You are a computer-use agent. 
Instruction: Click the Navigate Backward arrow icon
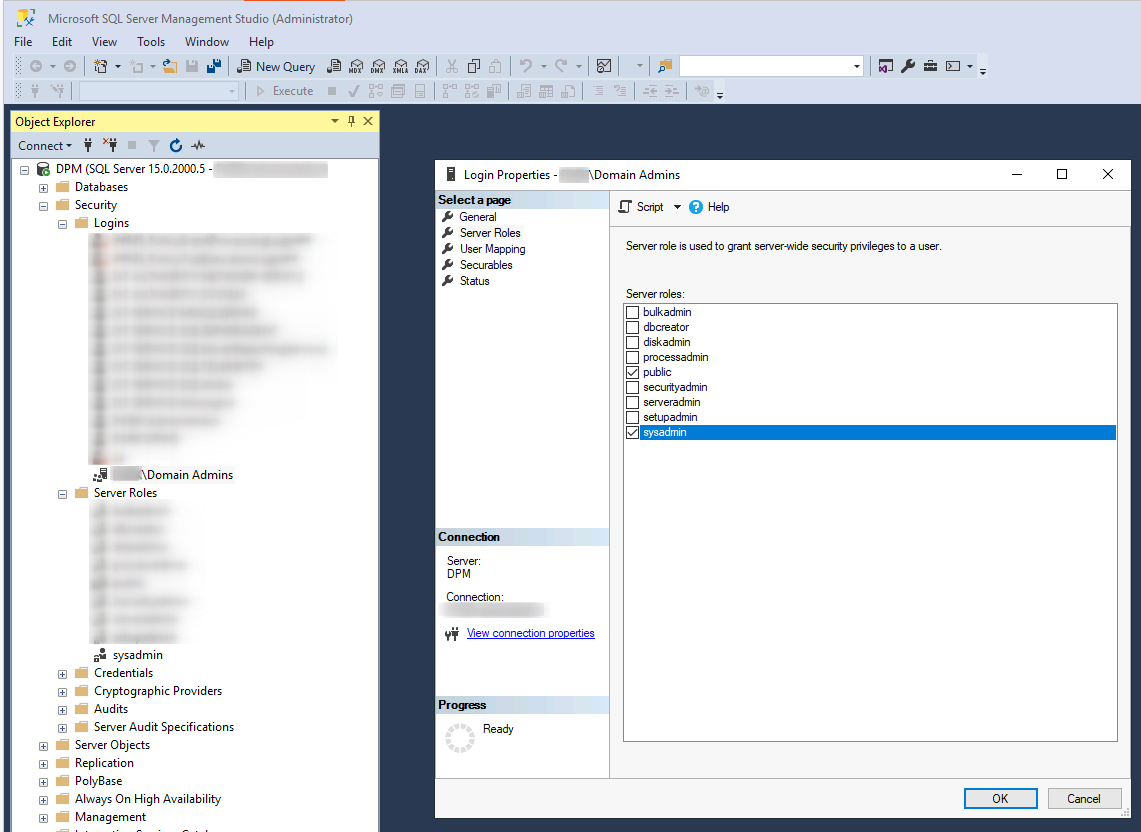pyautogui.click(x=36, y=66)
